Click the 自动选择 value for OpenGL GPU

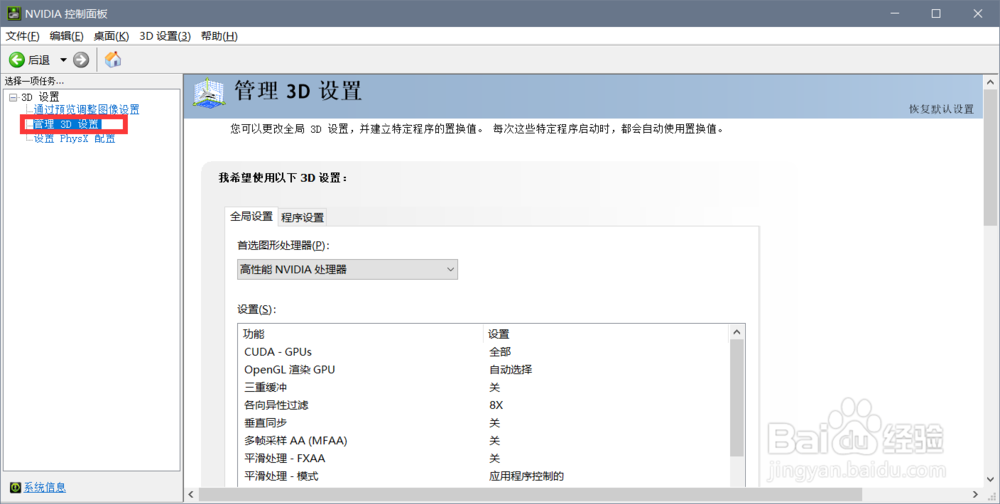click(x=511, y=369)
